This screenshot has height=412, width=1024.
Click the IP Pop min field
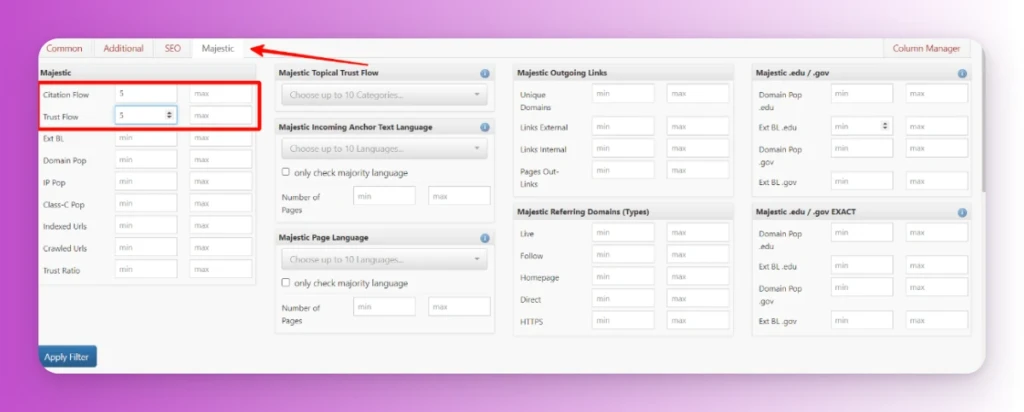pos(146,182)
